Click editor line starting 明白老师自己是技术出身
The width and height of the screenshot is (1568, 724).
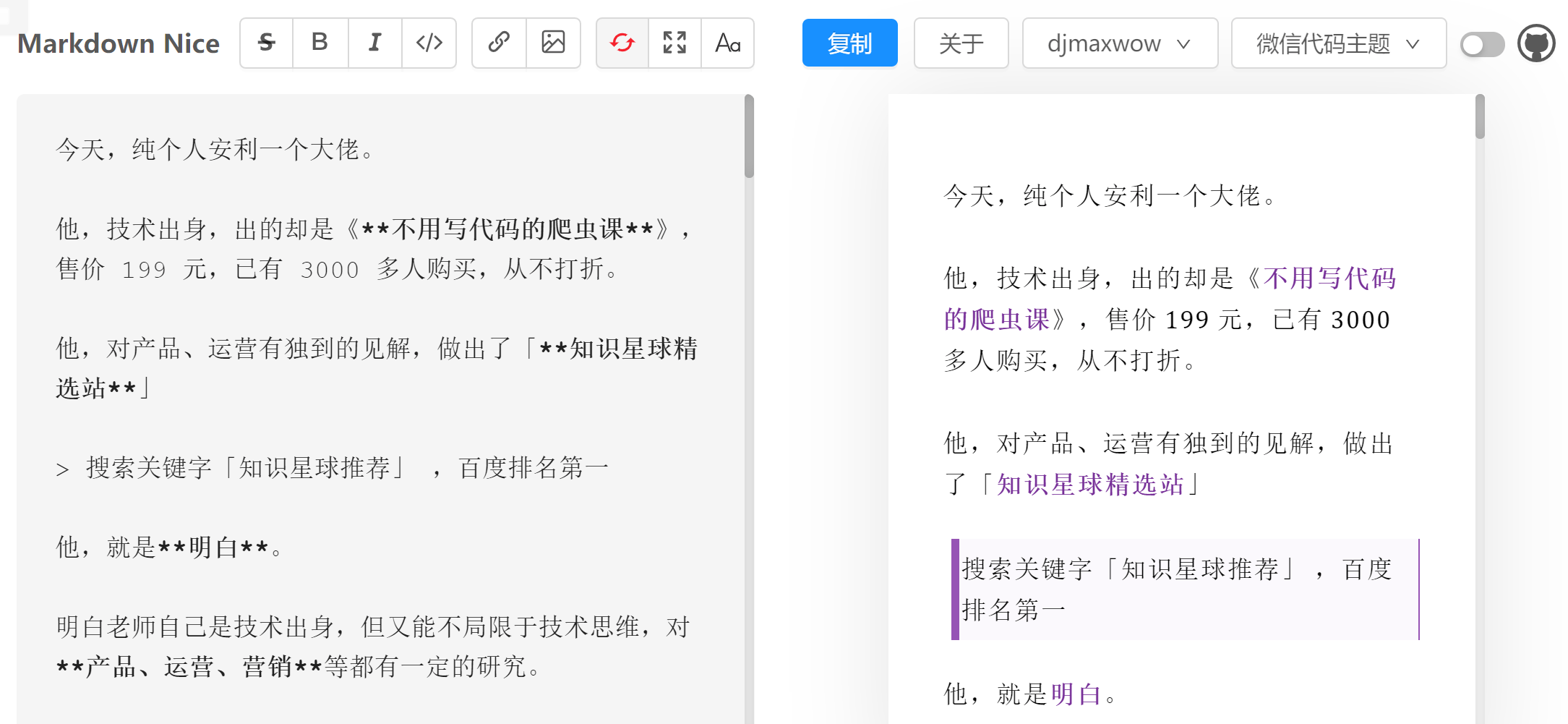click(373, 627)
